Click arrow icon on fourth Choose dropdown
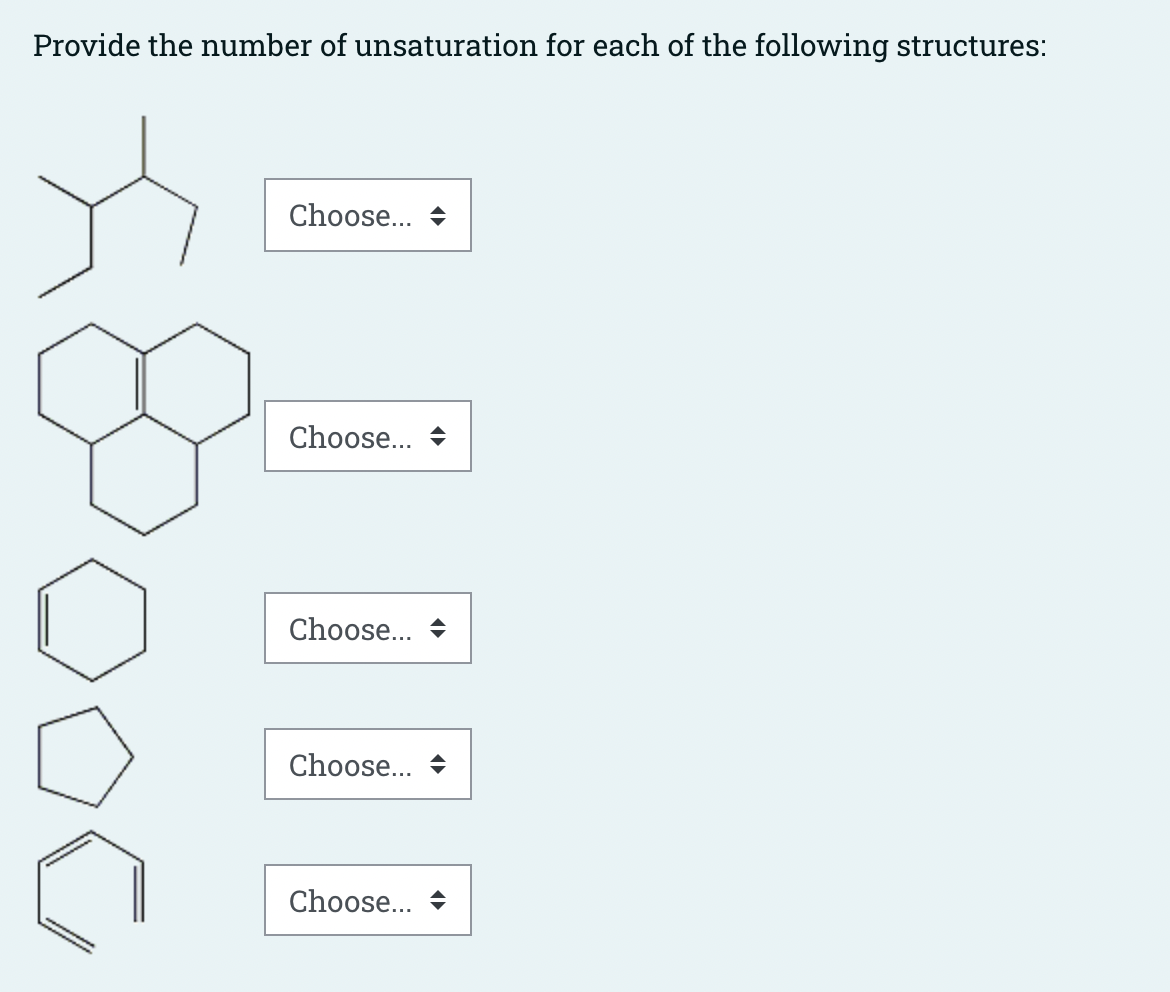Viewport: 1170px width, 992px height. (438, 765)
